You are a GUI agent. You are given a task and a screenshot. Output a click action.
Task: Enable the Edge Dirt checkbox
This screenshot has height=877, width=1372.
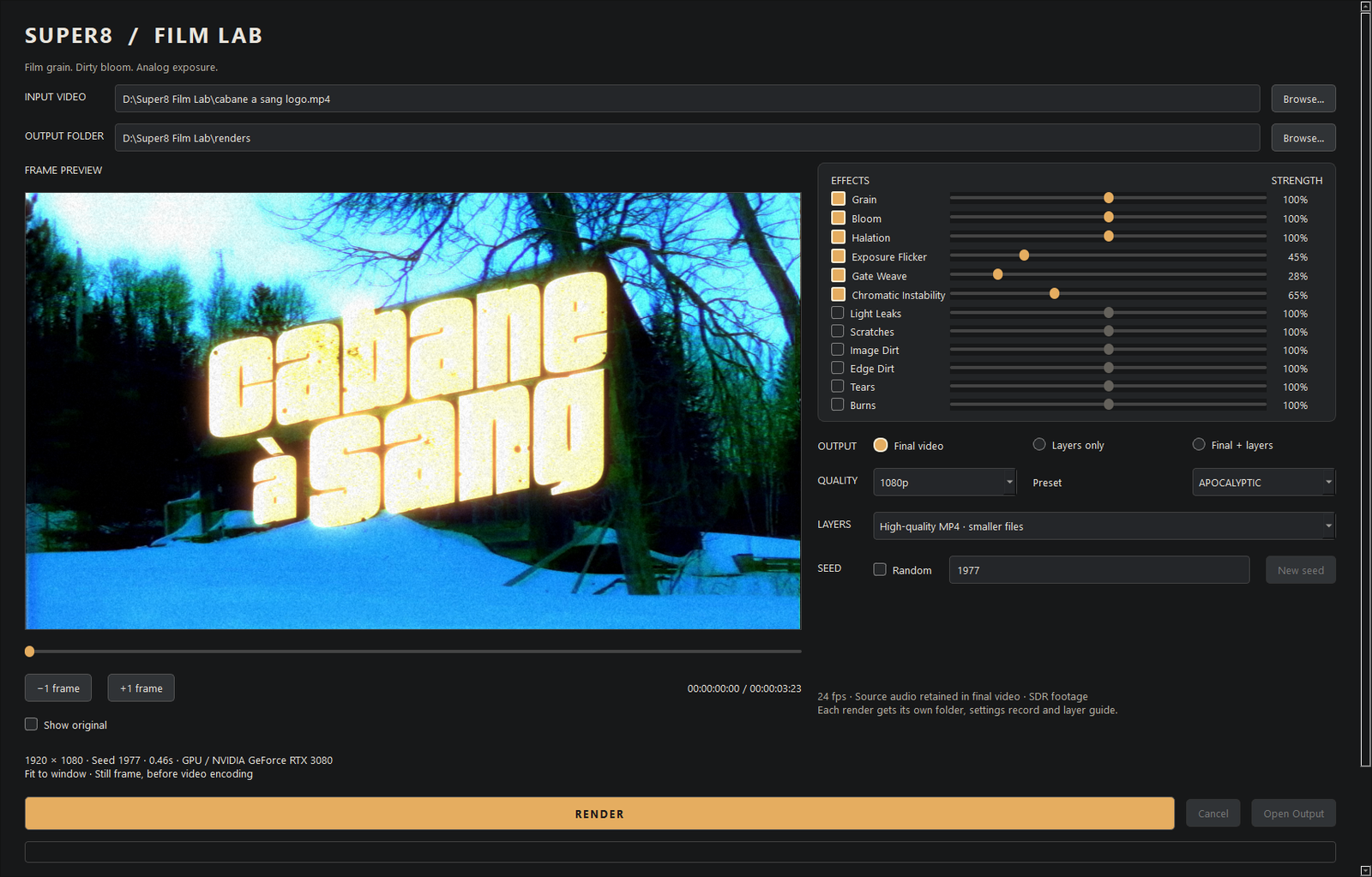838,368
